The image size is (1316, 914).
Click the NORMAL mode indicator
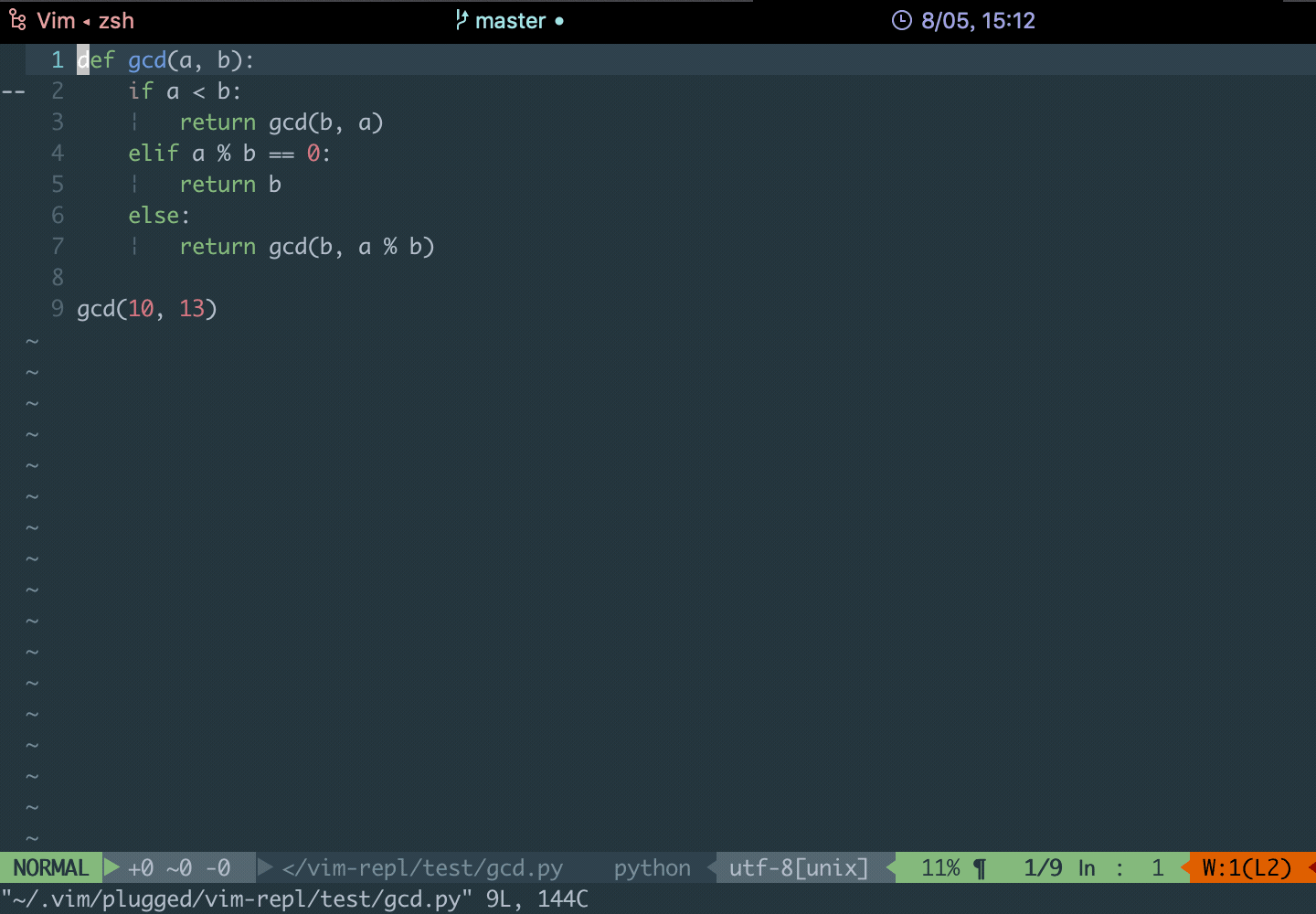(x=51, y=867)
